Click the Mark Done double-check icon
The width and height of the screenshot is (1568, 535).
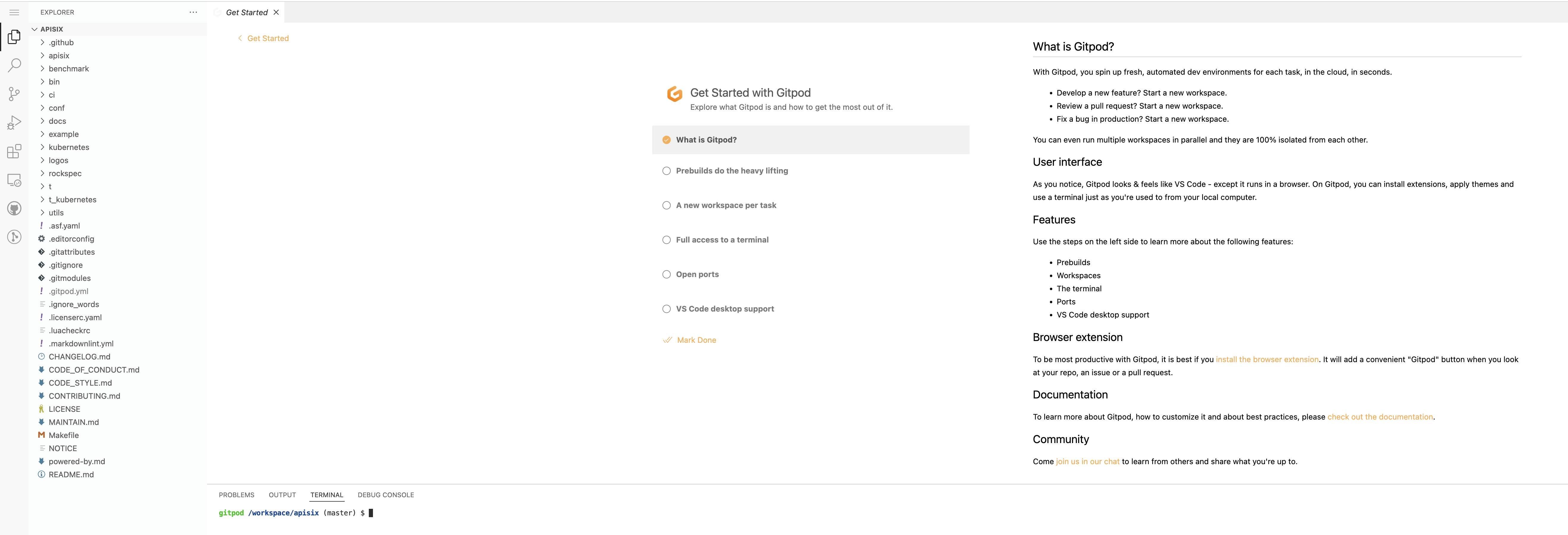[667, 340]
